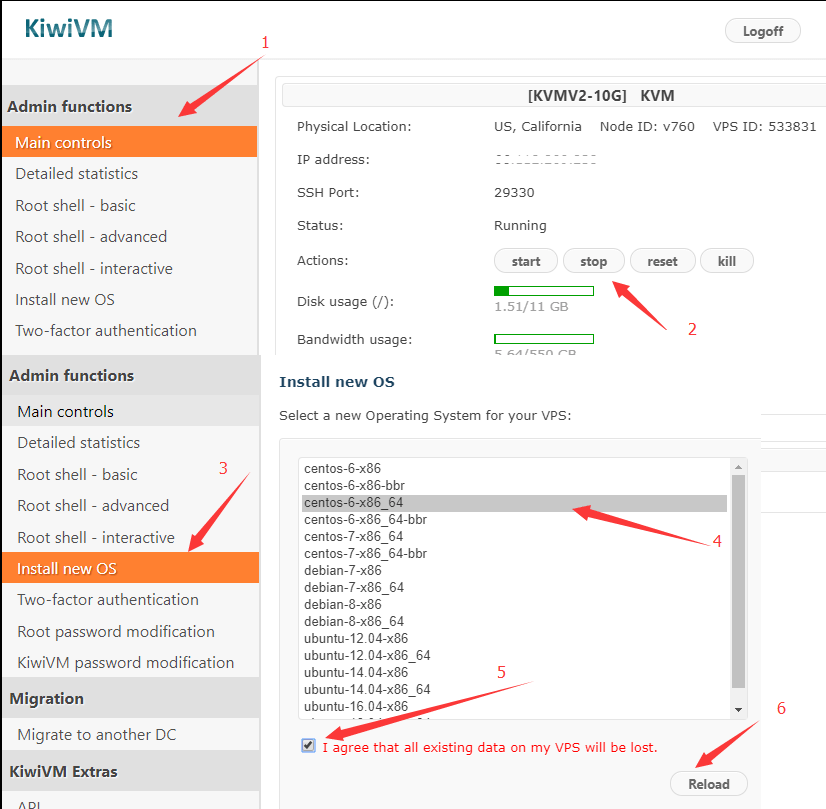Select debian-7-x86_64 in the OS list
826x809 pixels.
(x=514, y=587)
